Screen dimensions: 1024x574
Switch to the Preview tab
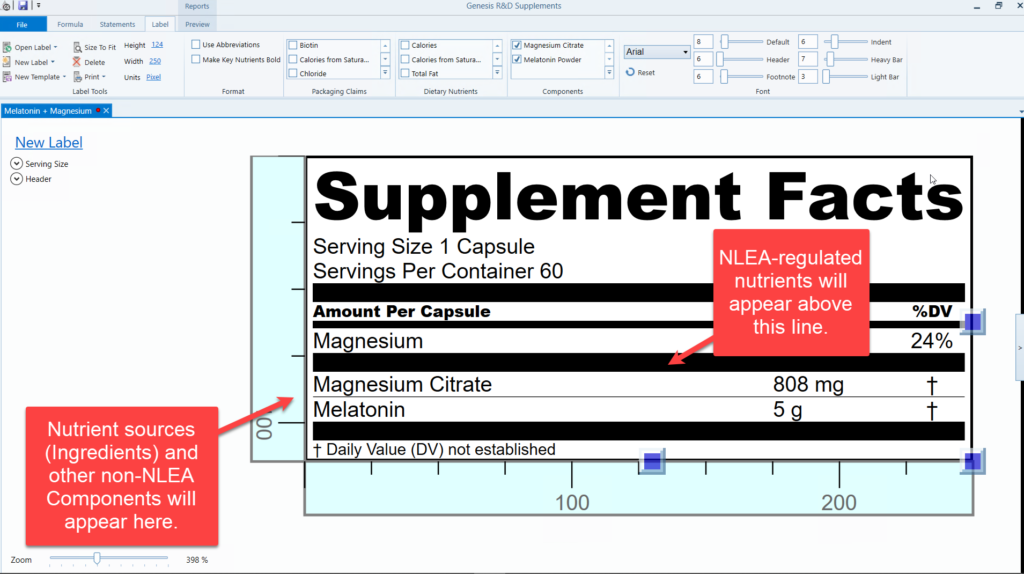tap(197, 24)
